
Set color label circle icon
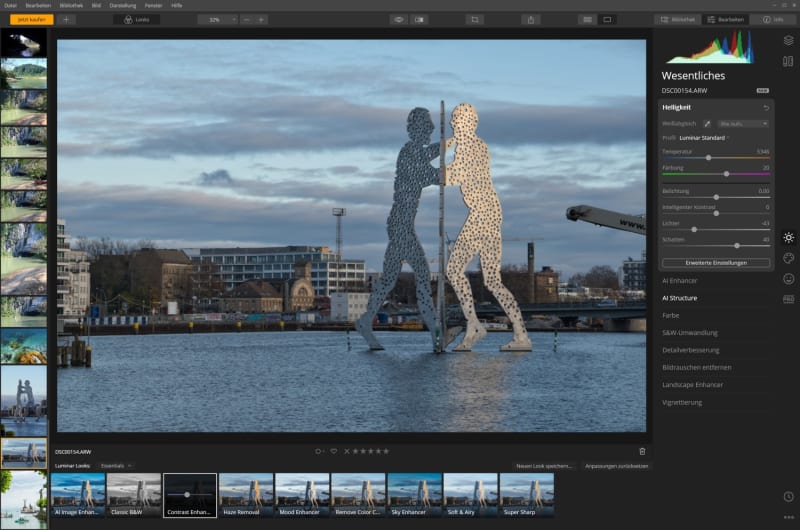[319, 451]
